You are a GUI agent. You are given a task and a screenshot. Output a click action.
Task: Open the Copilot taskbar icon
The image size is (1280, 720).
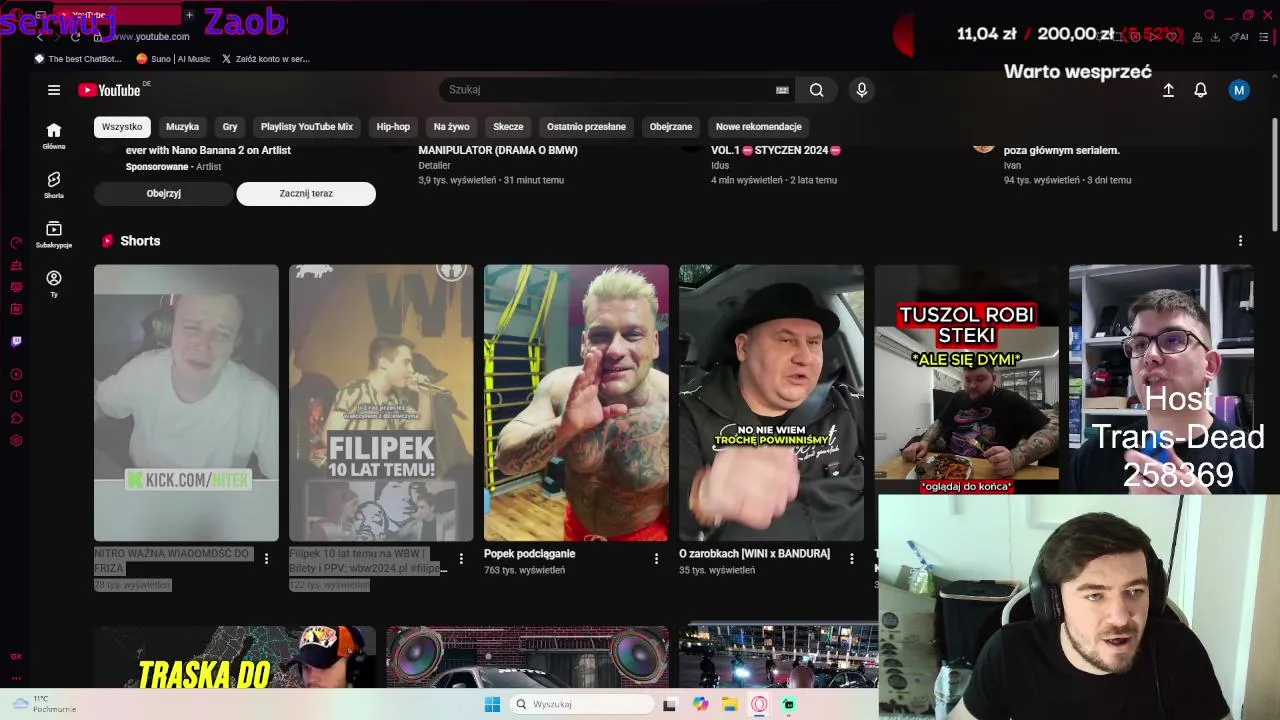pos(700,705)
